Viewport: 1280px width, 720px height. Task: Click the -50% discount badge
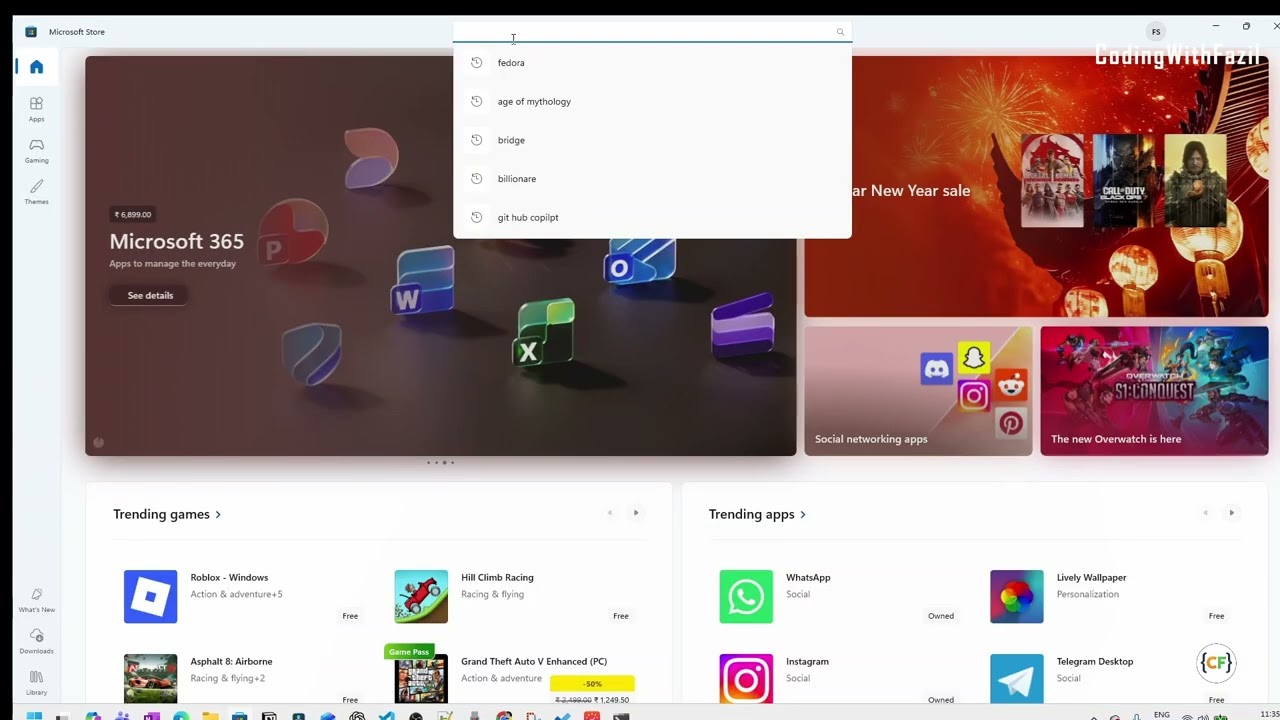593,684
